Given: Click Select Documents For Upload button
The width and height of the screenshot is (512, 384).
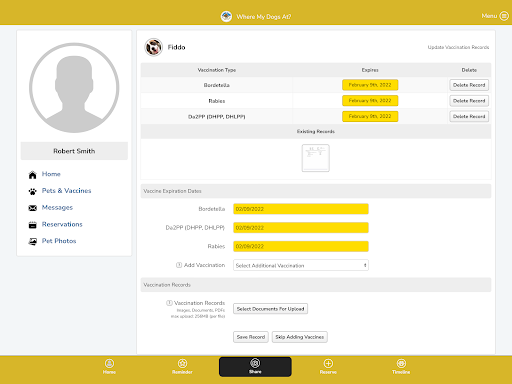Looking at the screenshot, I should point(270,309).
